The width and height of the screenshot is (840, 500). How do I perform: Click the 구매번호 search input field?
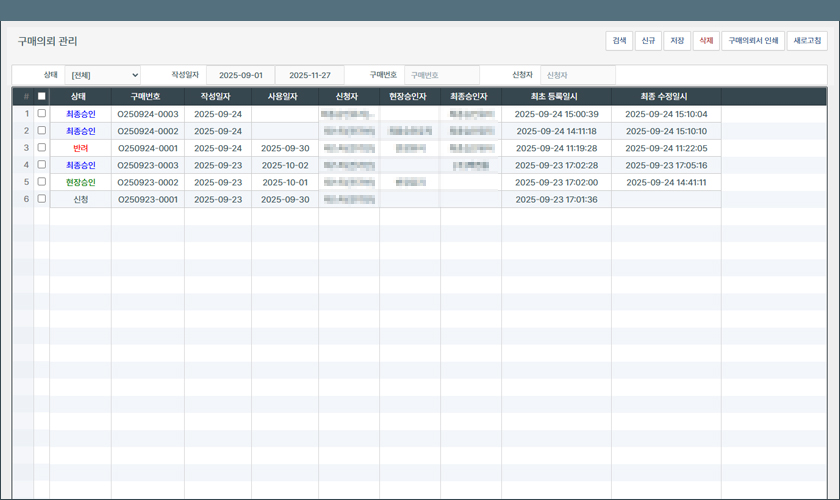coord(436,75)
